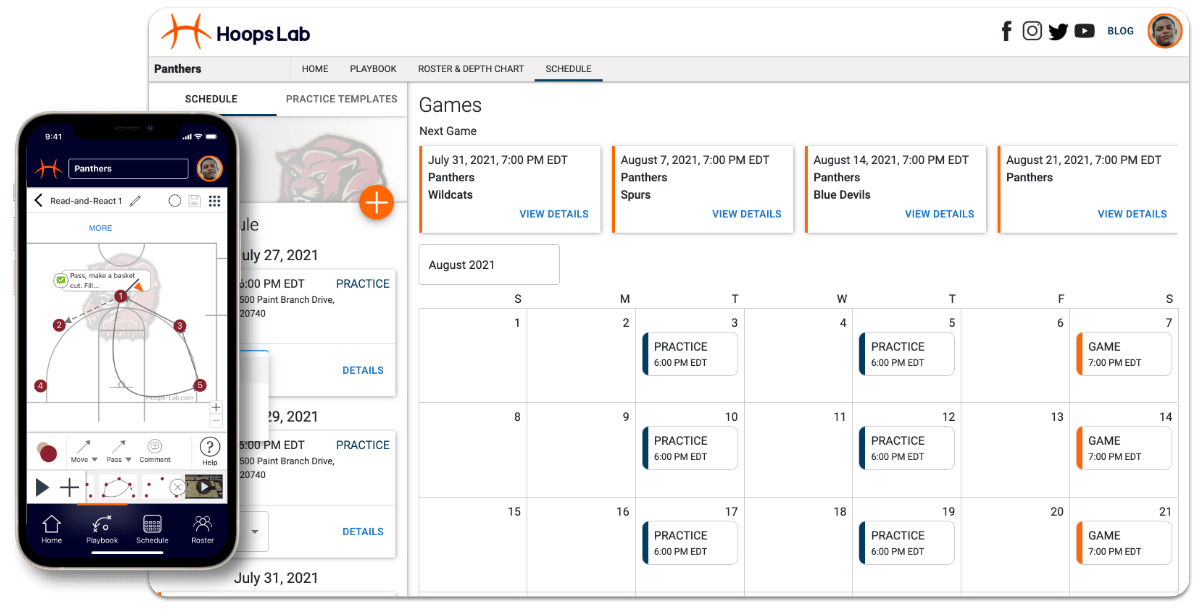Open the Roster & Depth Chart tab
This screenshot has width=1200, height=613.
coord(471,68)
